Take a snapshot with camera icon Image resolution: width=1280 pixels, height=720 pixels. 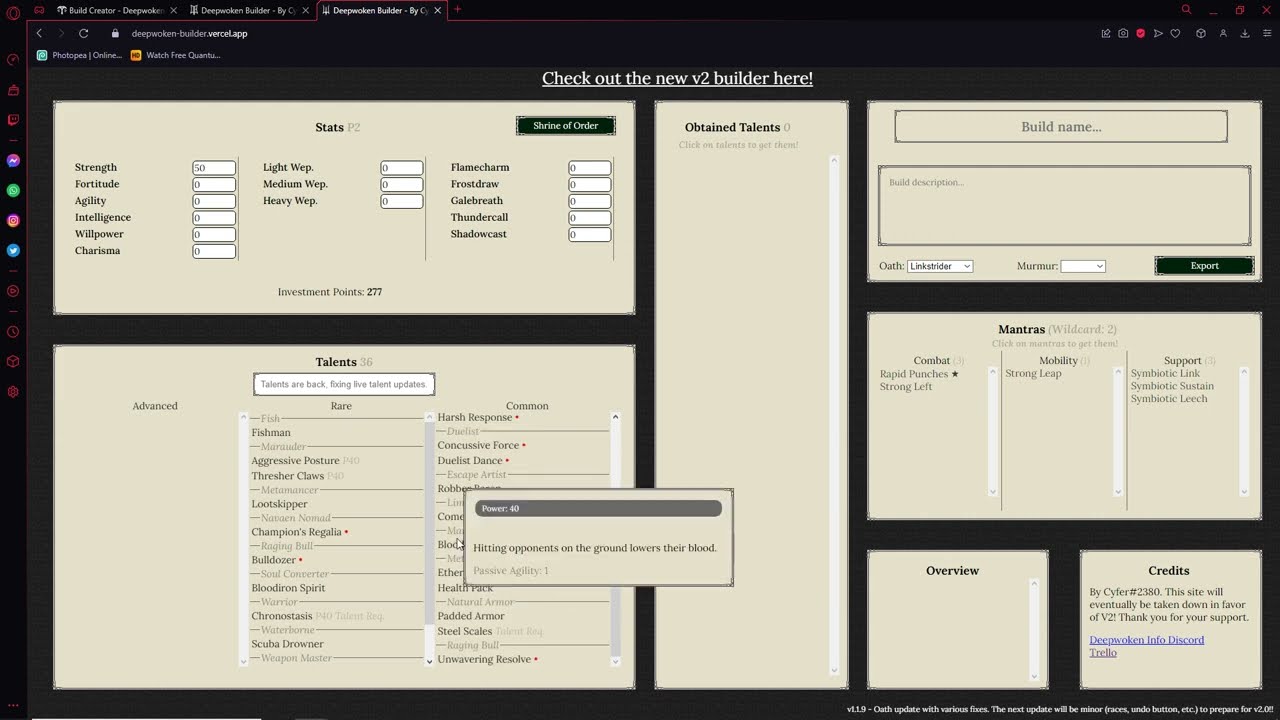[1123, 33]
